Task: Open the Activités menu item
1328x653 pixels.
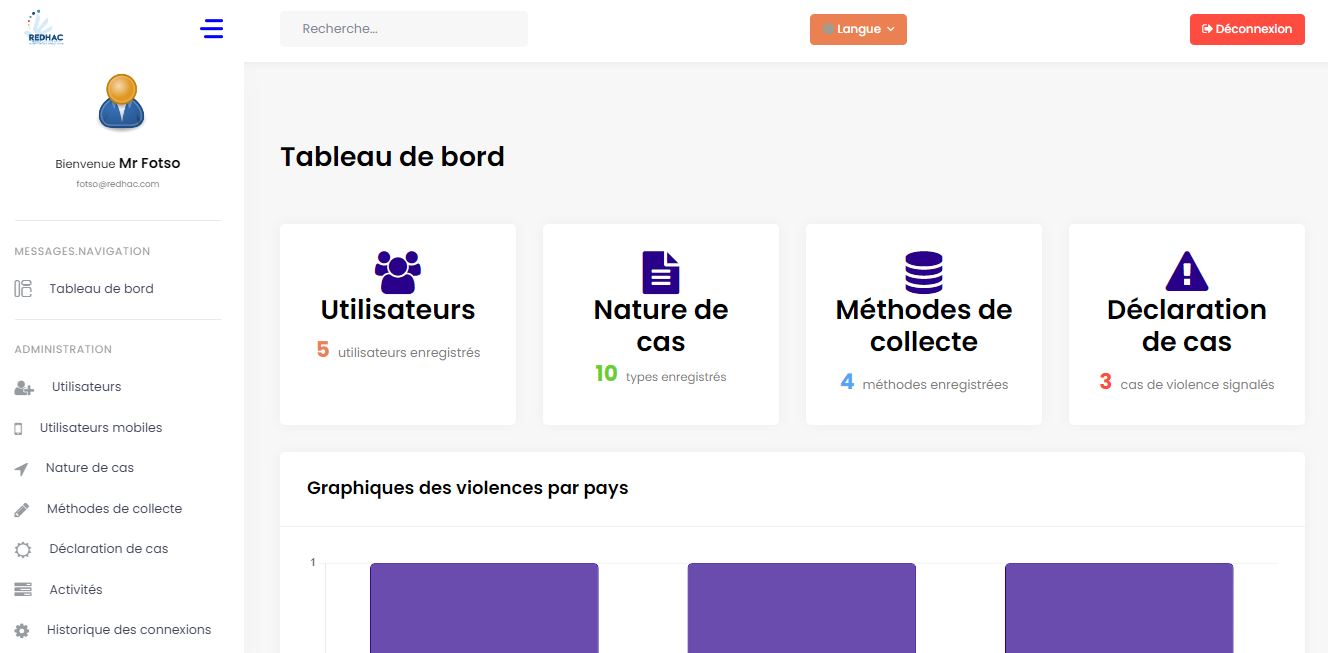Action: point(74,589)
